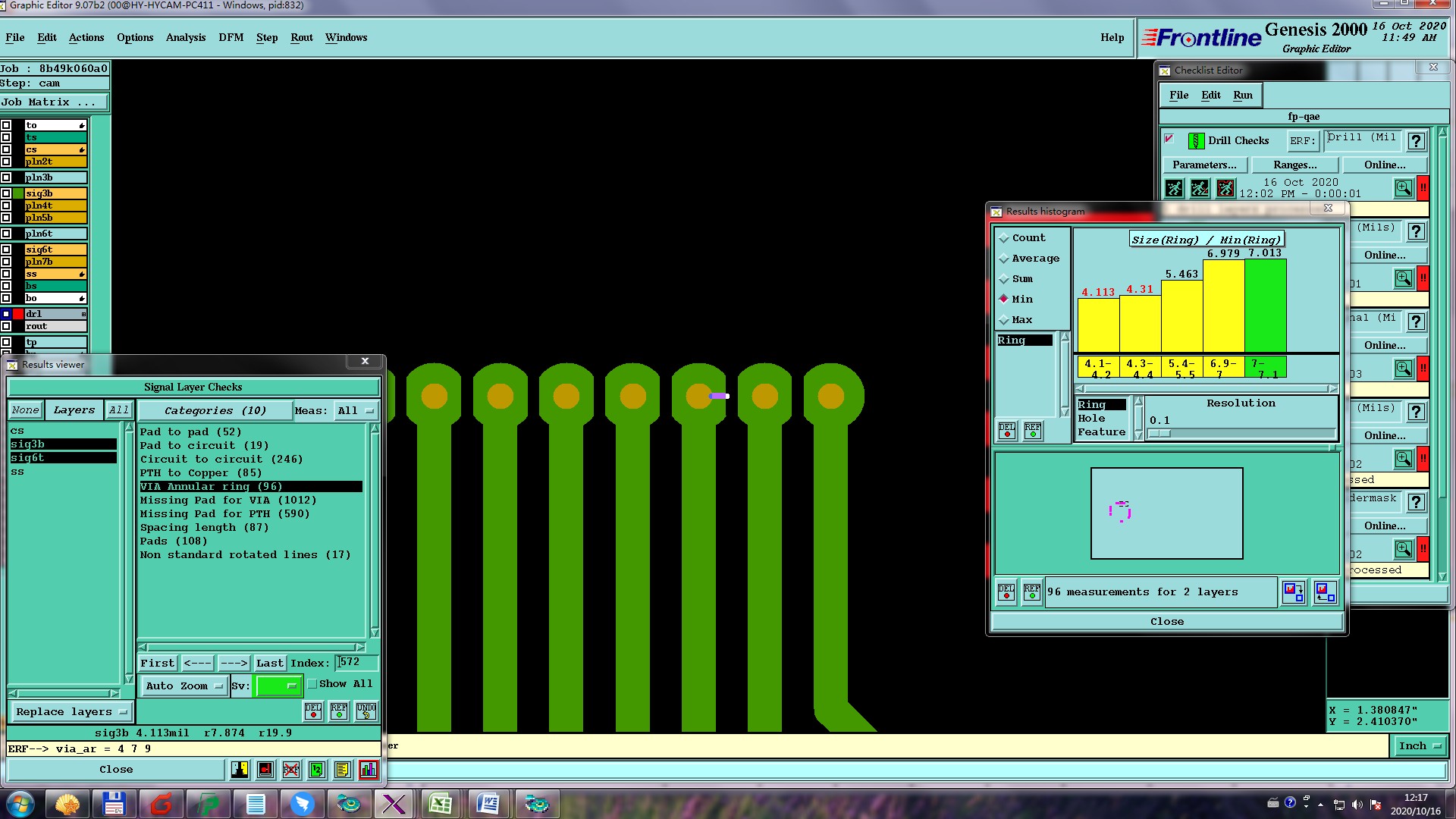Click the Parameters... button in Checklist Editor
This screenshot has height=819, width=1456.
(1203, 165)
